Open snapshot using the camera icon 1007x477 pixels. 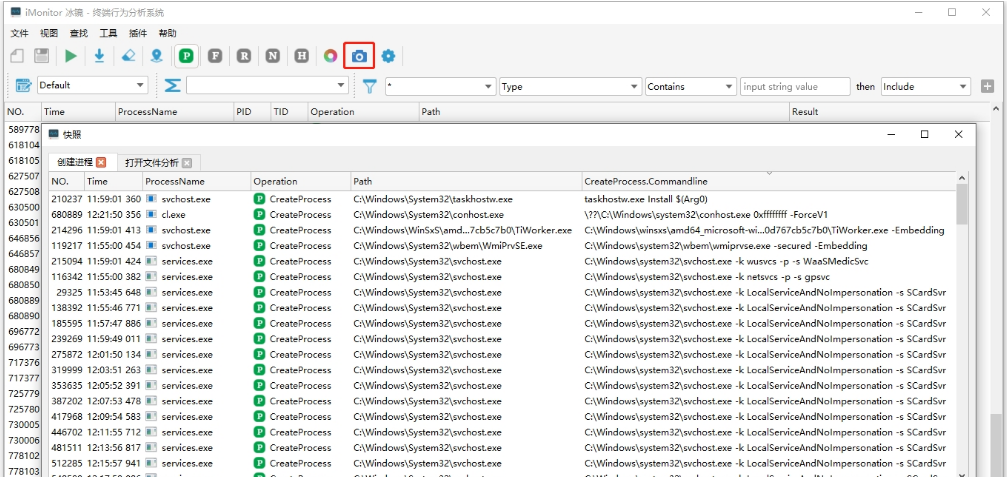[359, 56]
